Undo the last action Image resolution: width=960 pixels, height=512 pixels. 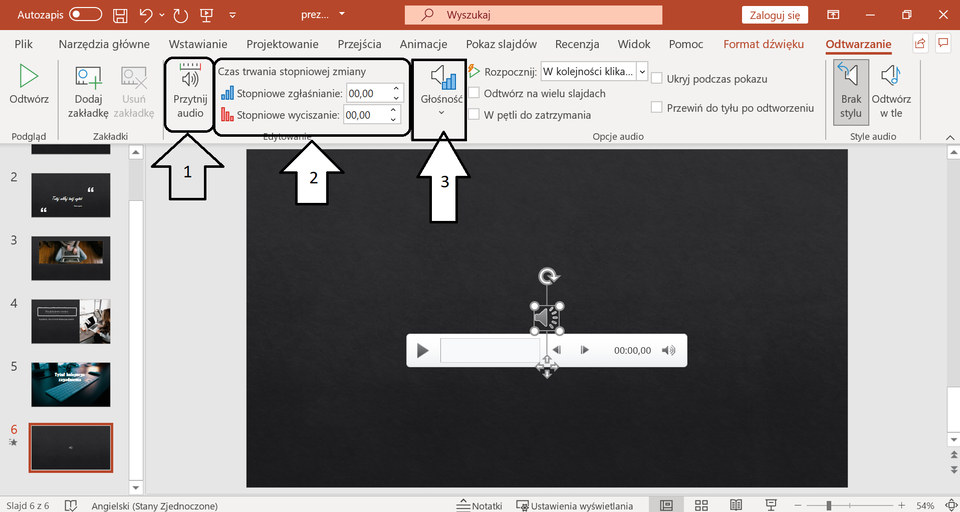146,15
